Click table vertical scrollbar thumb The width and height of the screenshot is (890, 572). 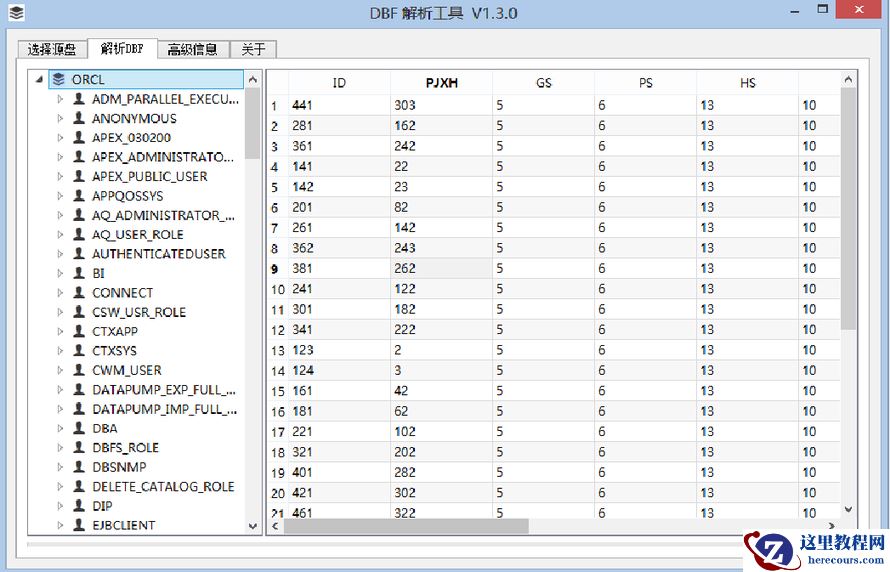point(848,209)
